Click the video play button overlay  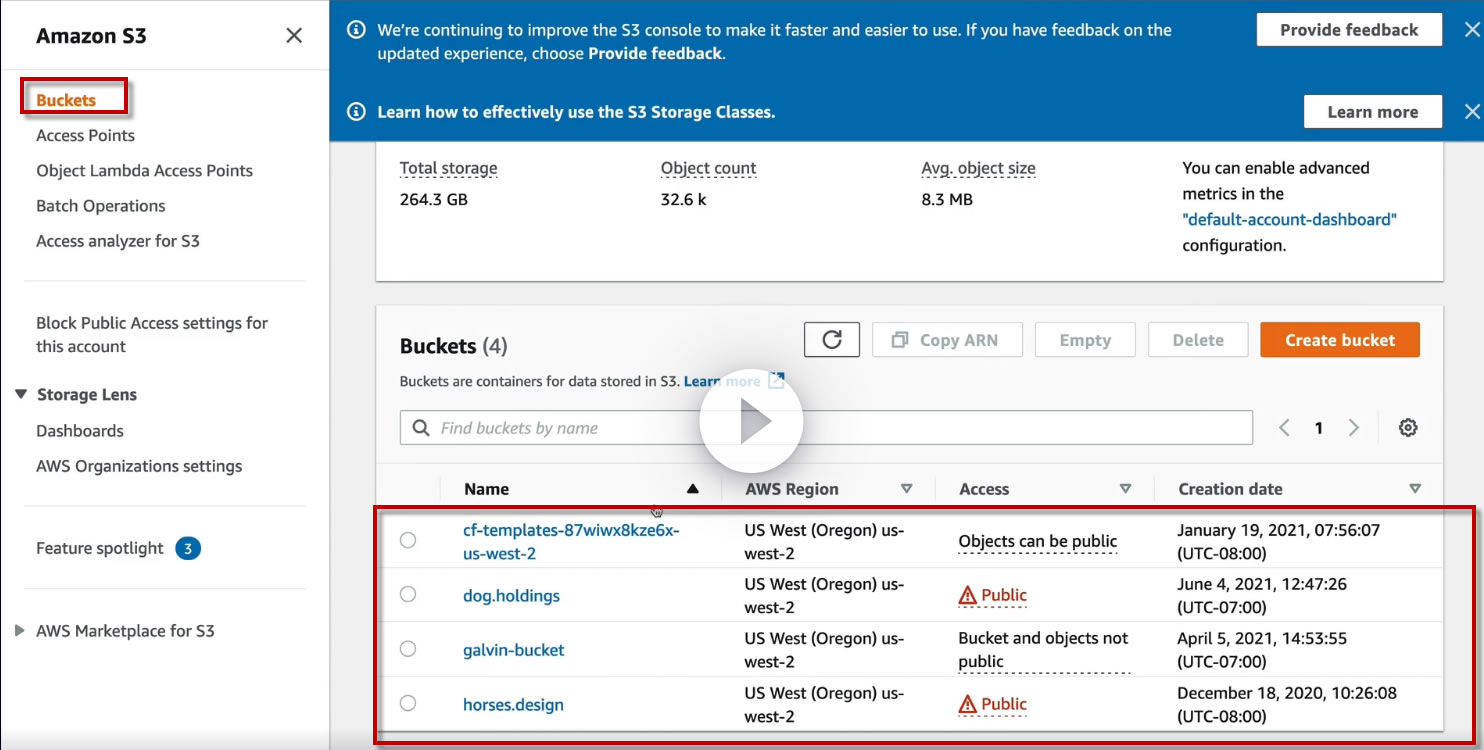(751, 424)
